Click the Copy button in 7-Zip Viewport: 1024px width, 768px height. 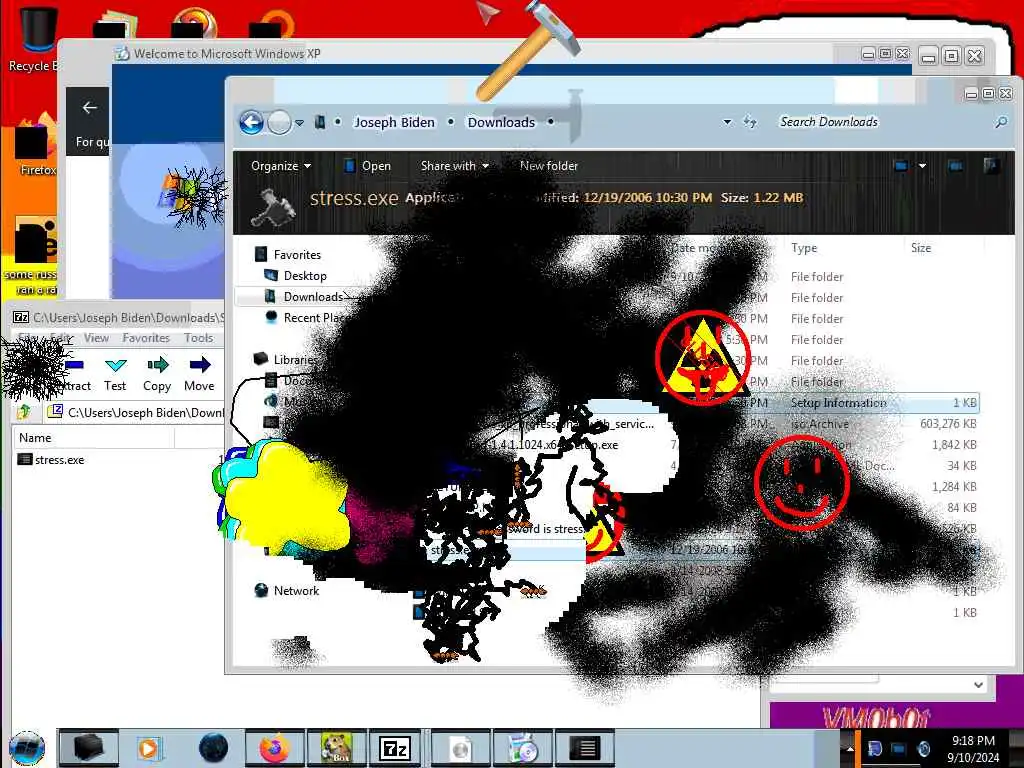tap(157, 374)
